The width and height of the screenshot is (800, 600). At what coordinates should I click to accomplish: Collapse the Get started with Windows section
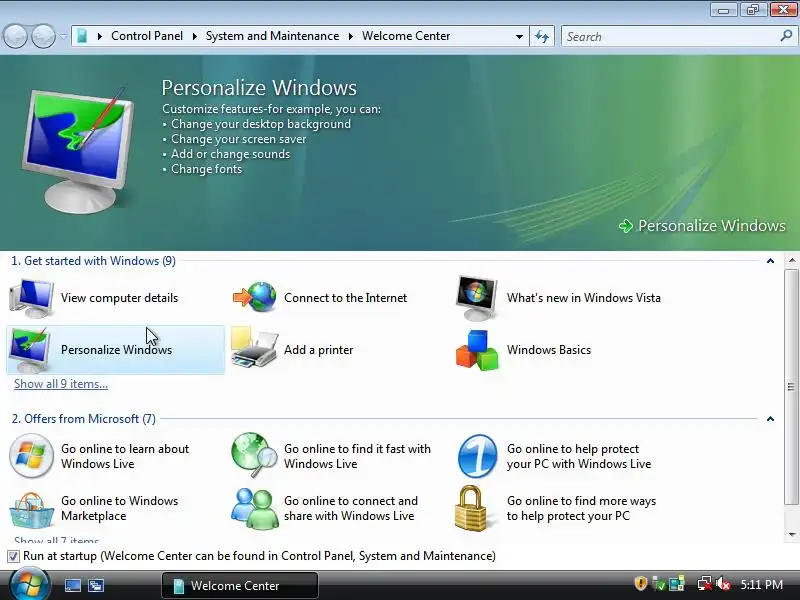(770, 261)
